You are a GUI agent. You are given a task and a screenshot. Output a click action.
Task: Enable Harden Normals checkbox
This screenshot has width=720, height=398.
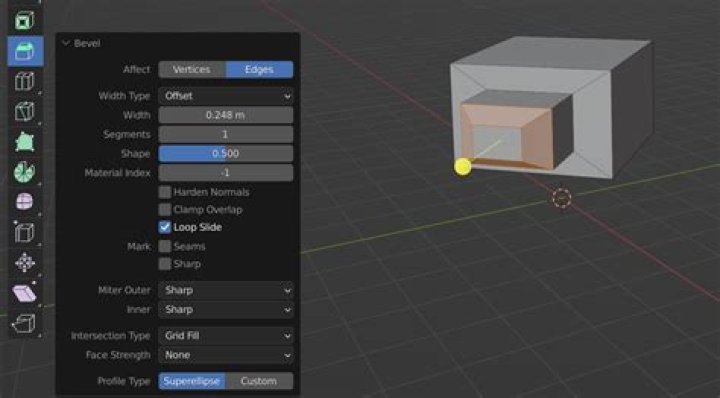[x=165, y=192]
